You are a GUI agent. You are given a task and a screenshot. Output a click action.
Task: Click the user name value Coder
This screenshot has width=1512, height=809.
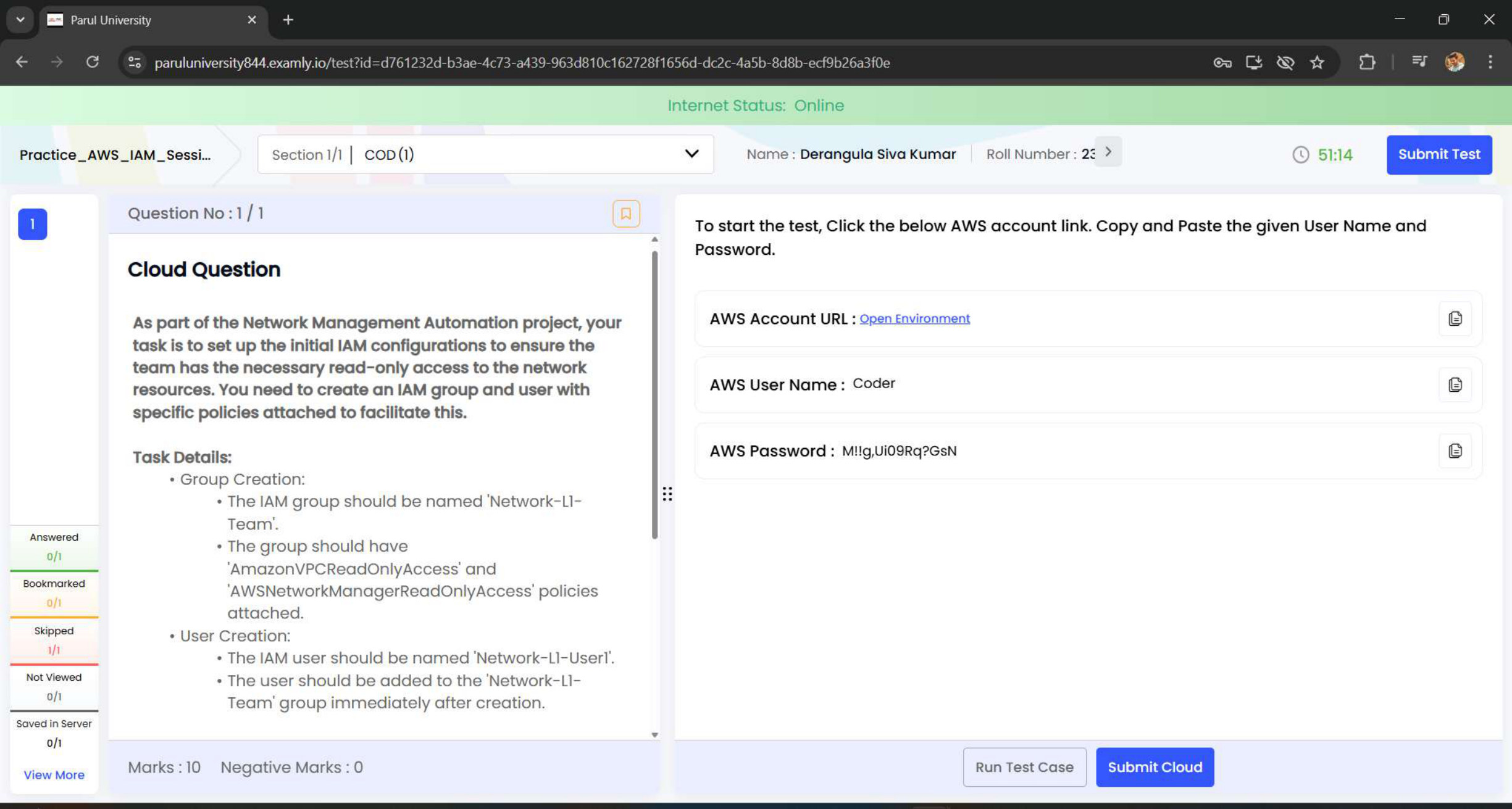pyautogui.click(x=874, y=384)
